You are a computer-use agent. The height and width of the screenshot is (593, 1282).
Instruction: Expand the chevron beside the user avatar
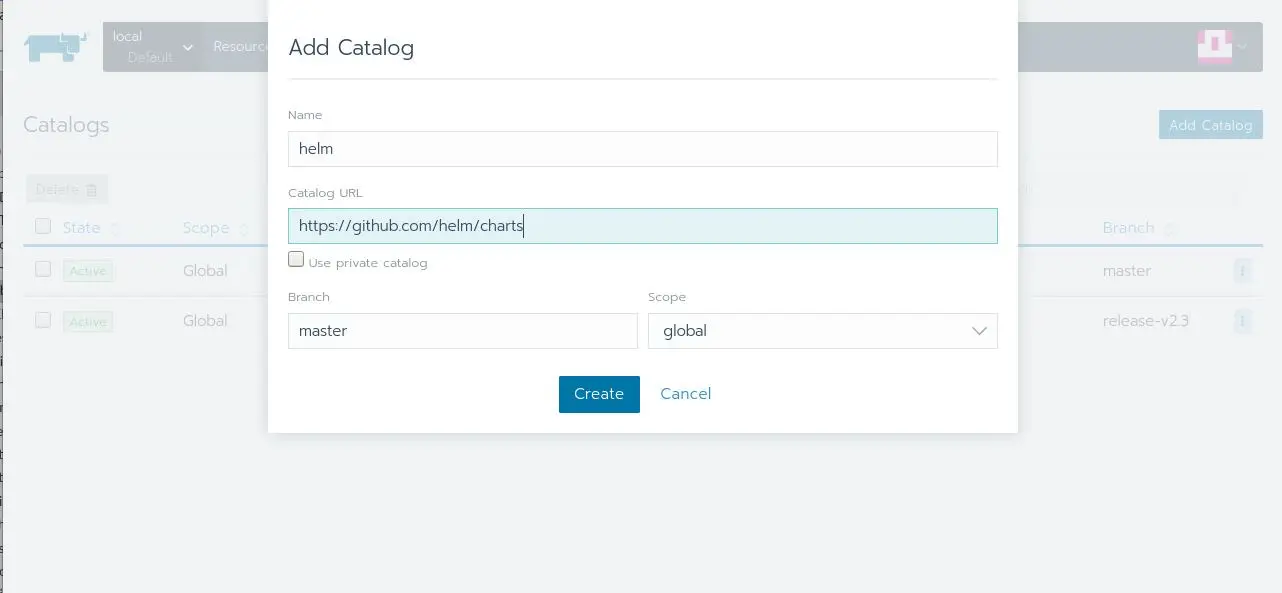coord(1242,46)
